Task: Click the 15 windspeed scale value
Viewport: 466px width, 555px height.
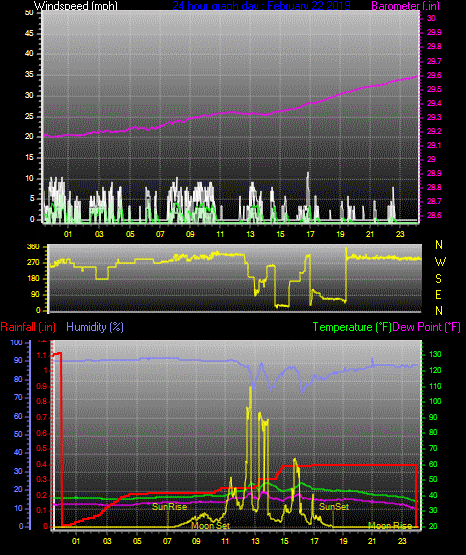Action: tap(29, 158)
